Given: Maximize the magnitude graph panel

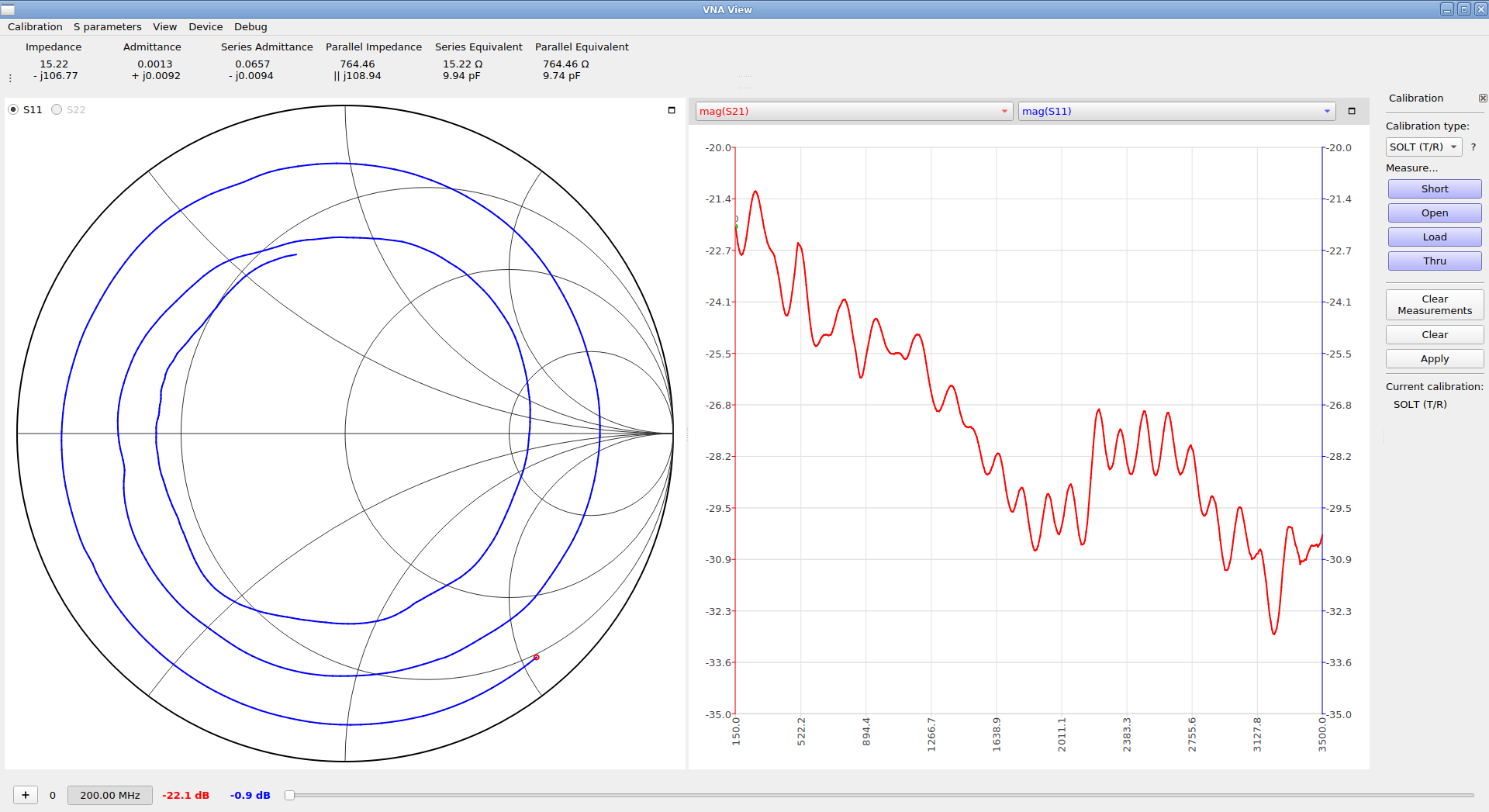Looking at the screenshot, I should (1352, 111).
